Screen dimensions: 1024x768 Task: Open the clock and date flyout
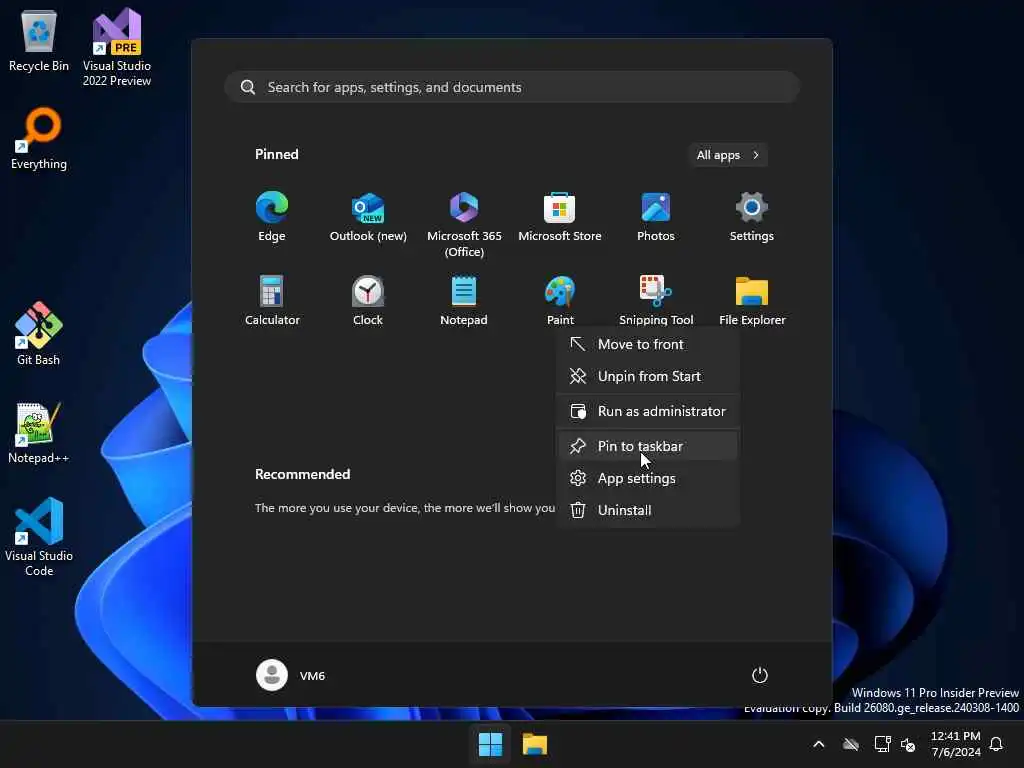tap(955, 744)
